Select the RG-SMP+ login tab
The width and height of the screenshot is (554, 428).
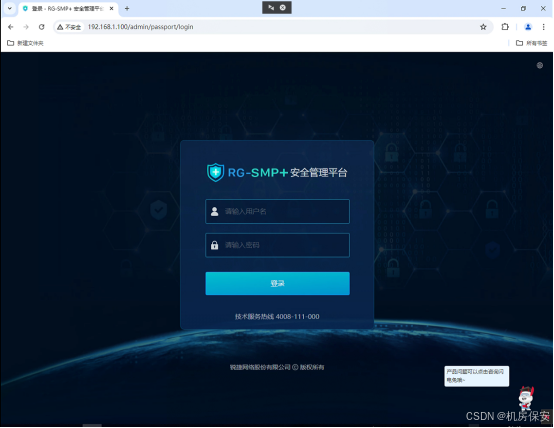(x=67, y=8)
